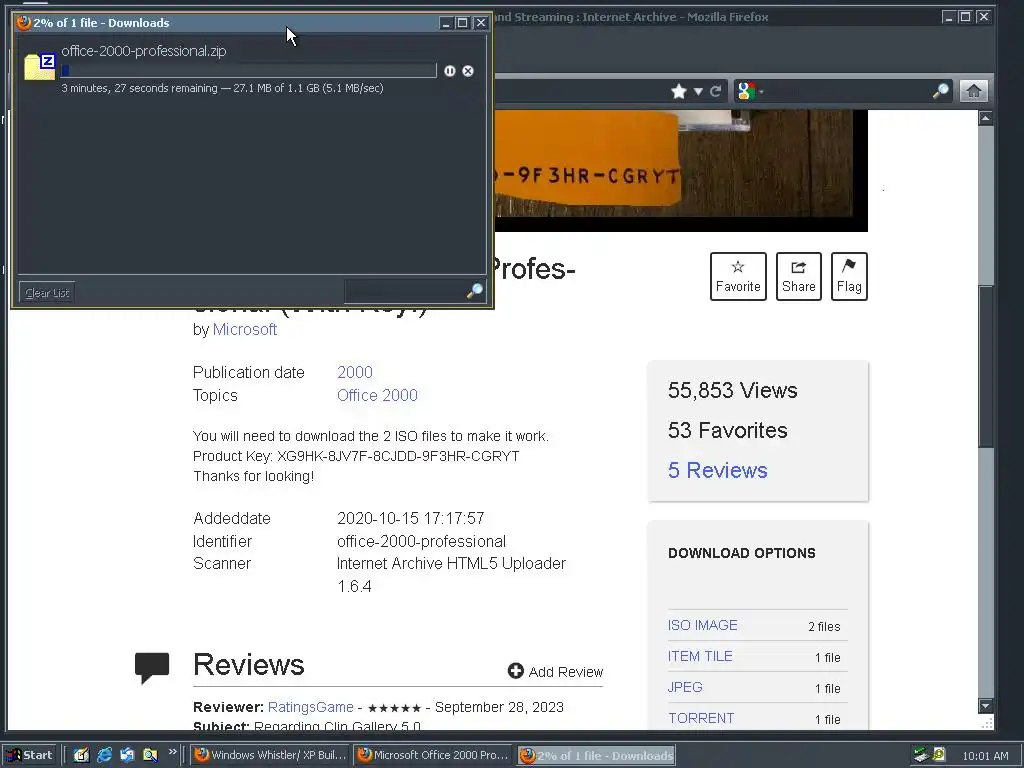Click the product key photo thumbnail

(681, 170)
